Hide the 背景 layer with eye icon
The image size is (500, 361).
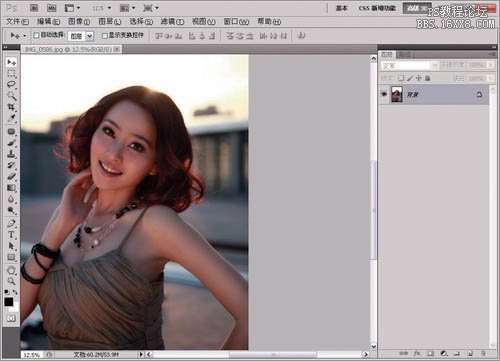point(384,94)
